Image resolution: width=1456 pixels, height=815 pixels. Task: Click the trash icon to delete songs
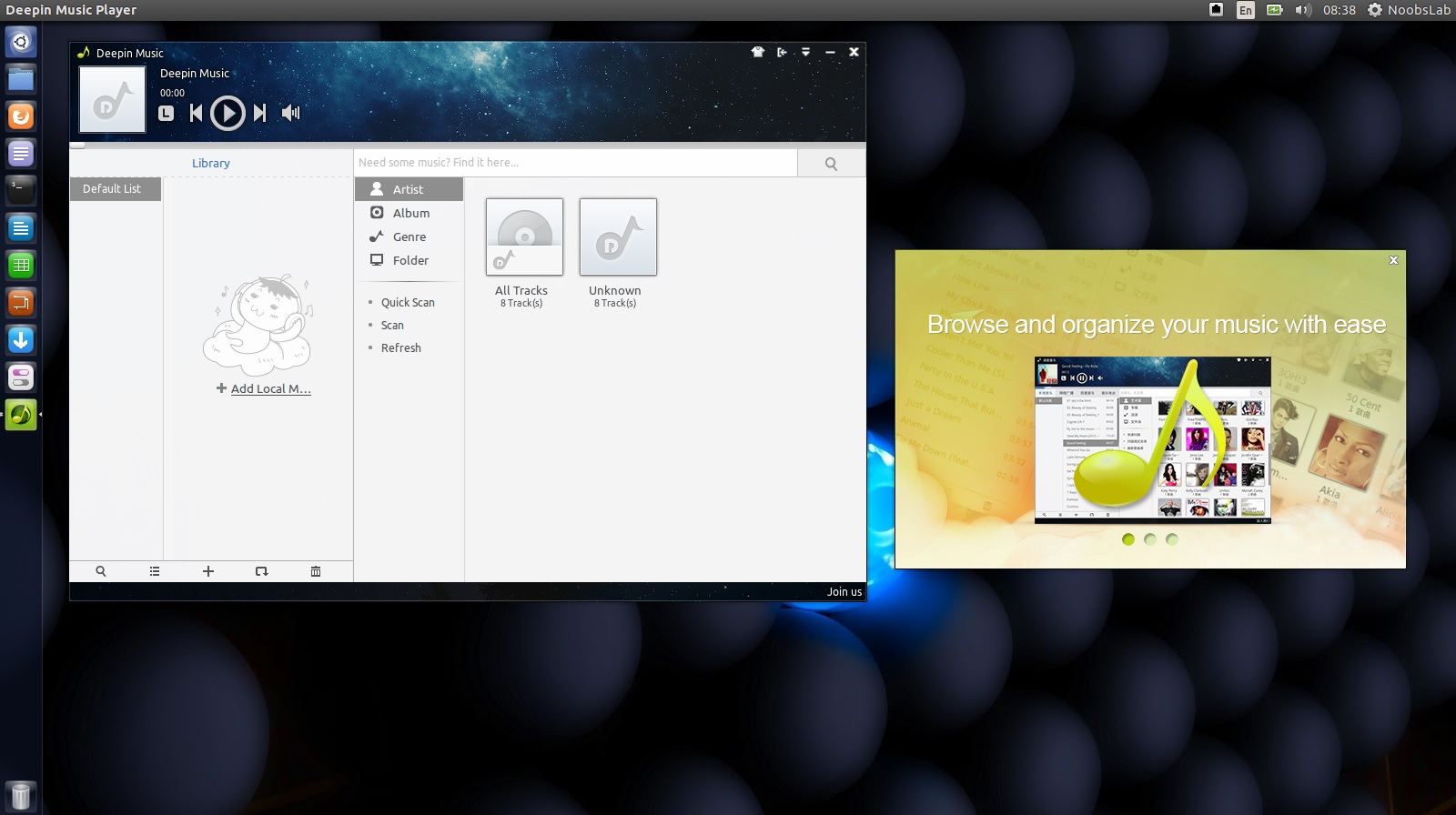tap(316, 571)
